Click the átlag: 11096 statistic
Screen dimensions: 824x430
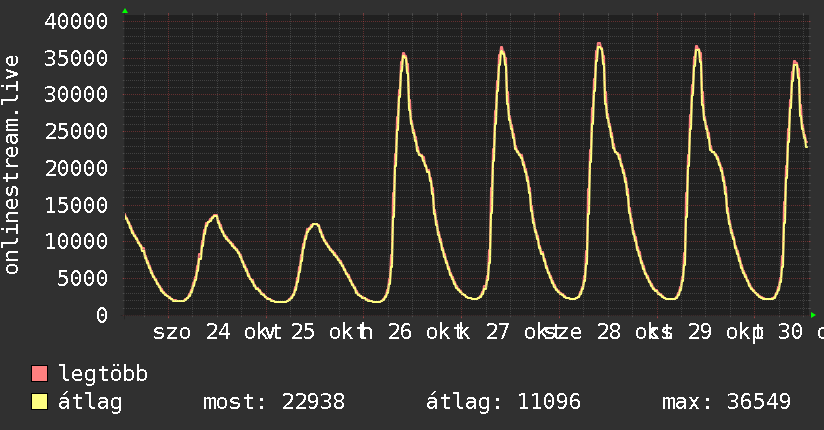pos(503,402)
